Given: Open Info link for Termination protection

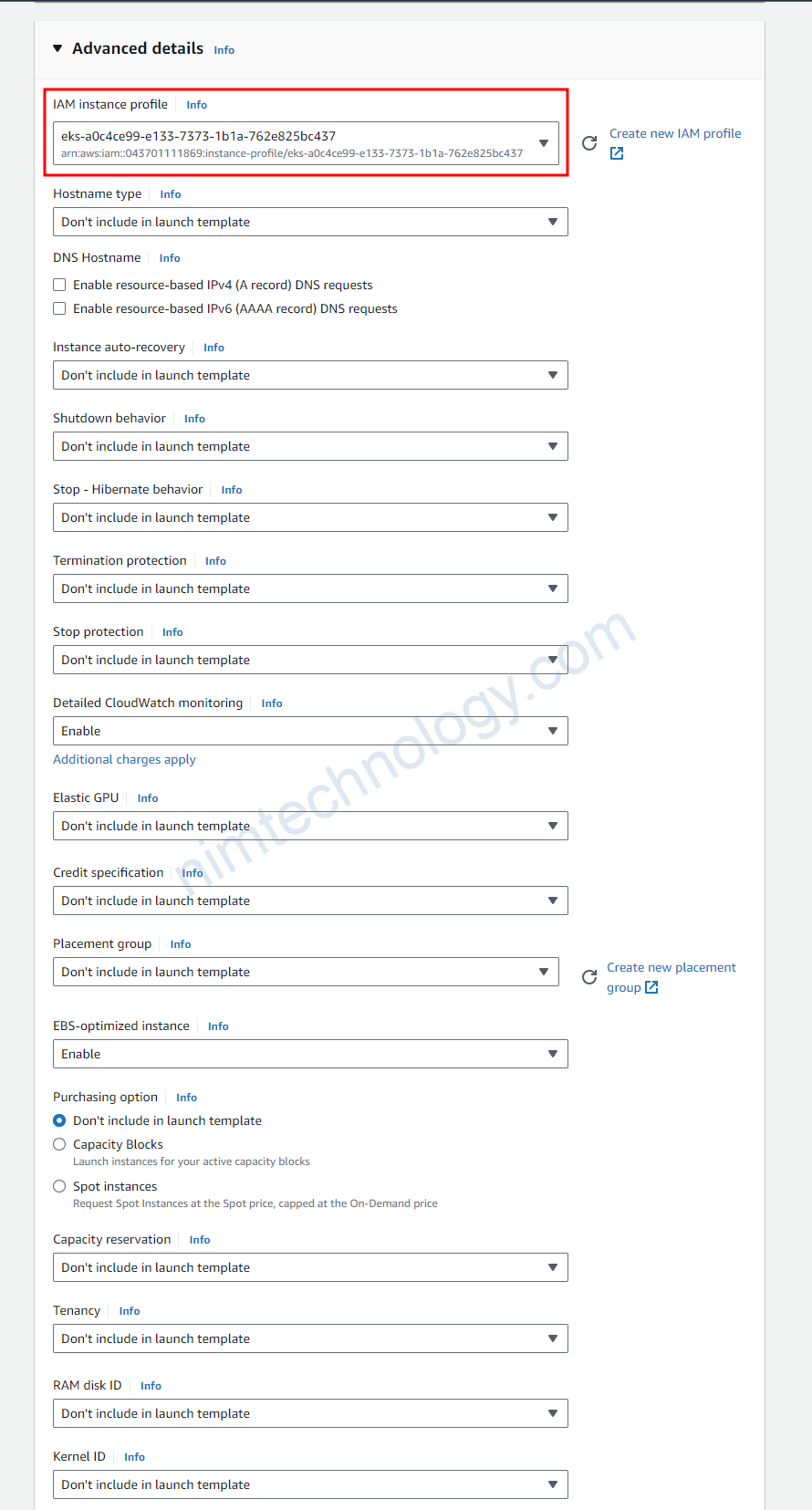Looking at the screenshot, I should 215,561.
